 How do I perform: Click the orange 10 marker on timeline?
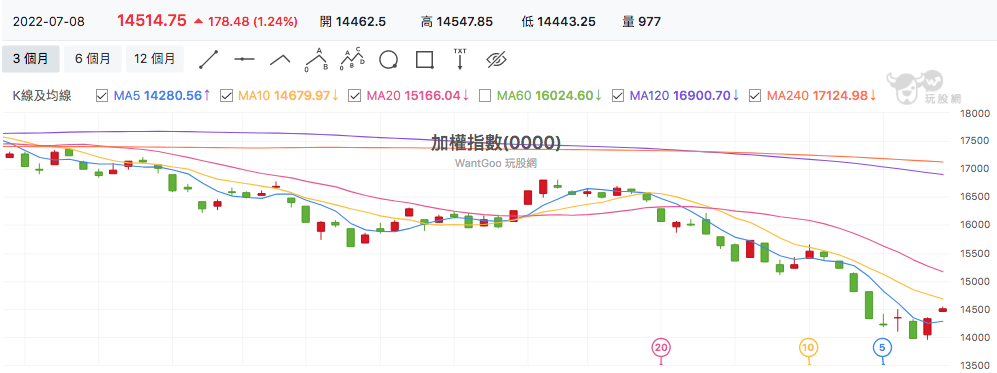coord(809,348)
